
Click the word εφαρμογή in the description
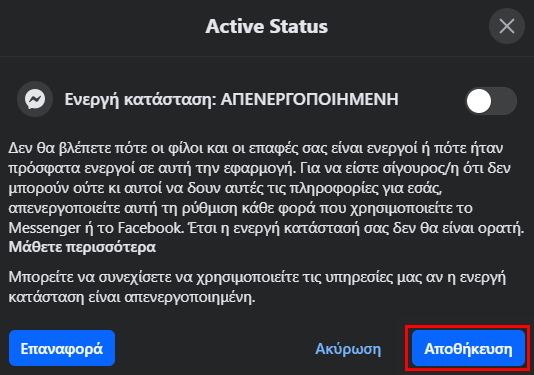(x=259, y=169)
